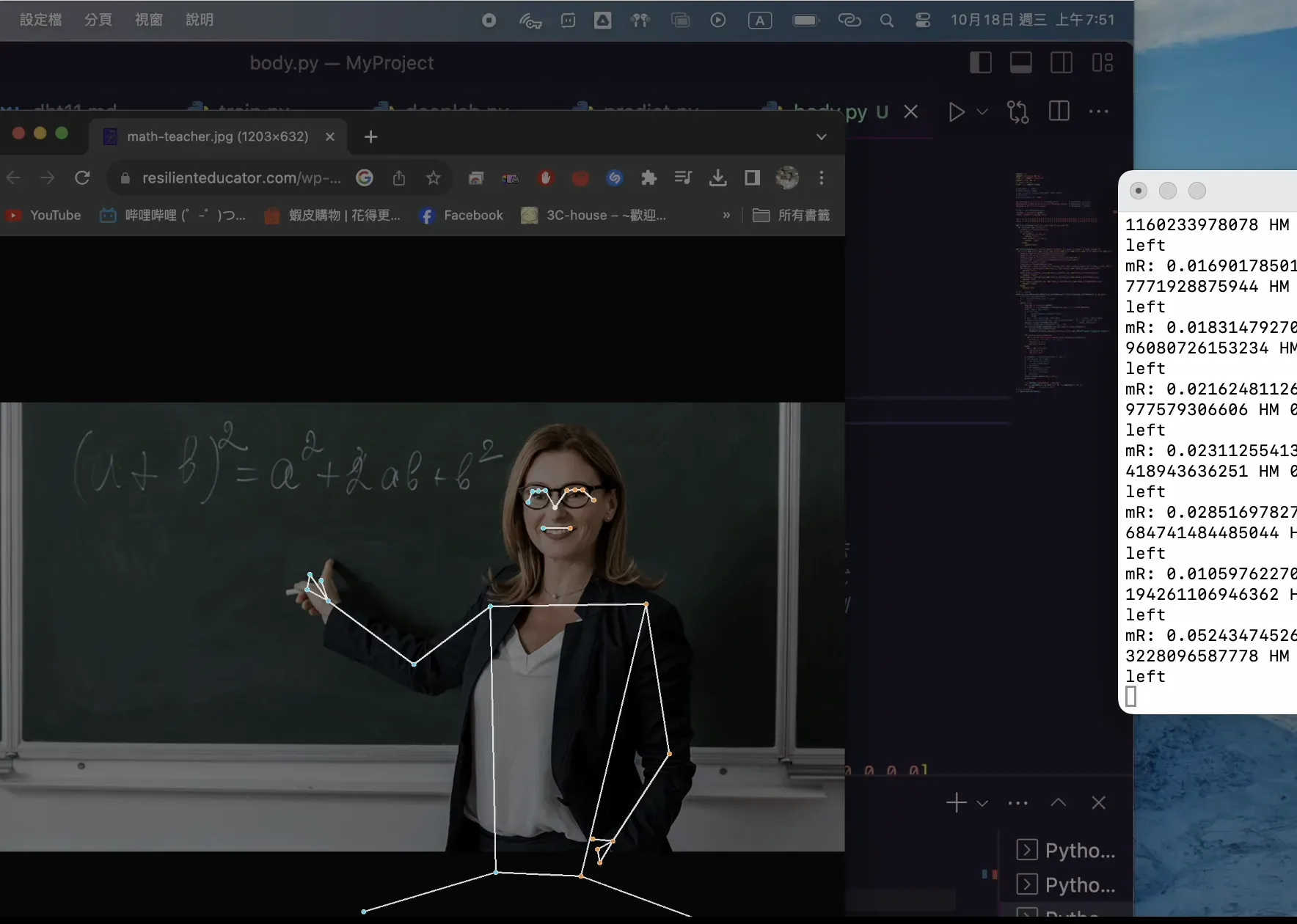
Task: Open source control changes icon in editor
Action: (x=1018, y=112)
